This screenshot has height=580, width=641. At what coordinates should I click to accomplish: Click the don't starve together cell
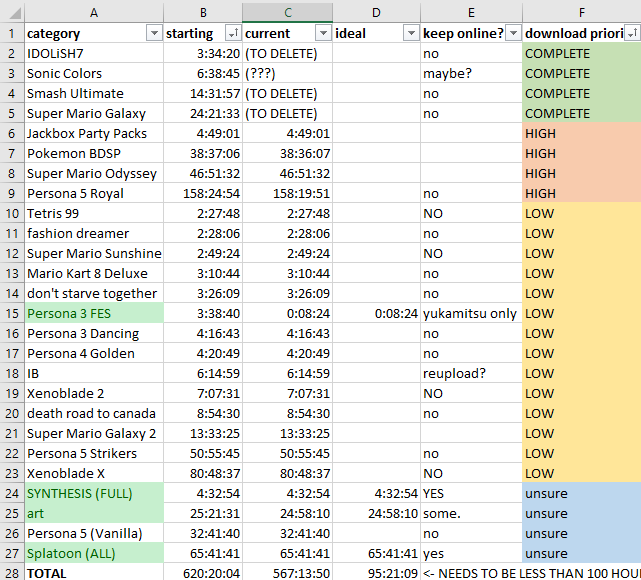(x=94, y=293)
